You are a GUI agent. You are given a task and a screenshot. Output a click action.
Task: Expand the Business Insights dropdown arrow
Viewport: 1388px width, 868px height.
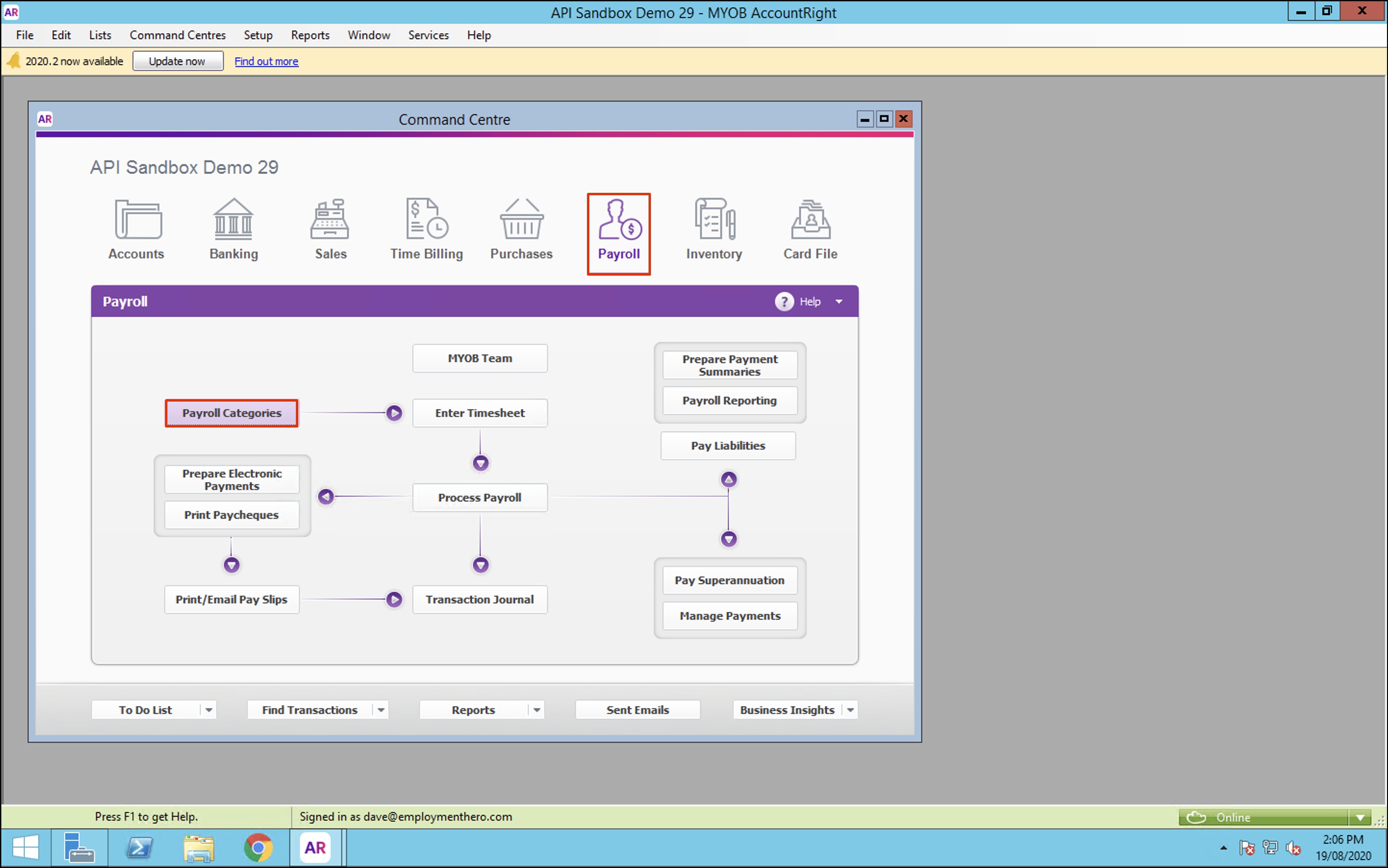(x=851, y=710)
